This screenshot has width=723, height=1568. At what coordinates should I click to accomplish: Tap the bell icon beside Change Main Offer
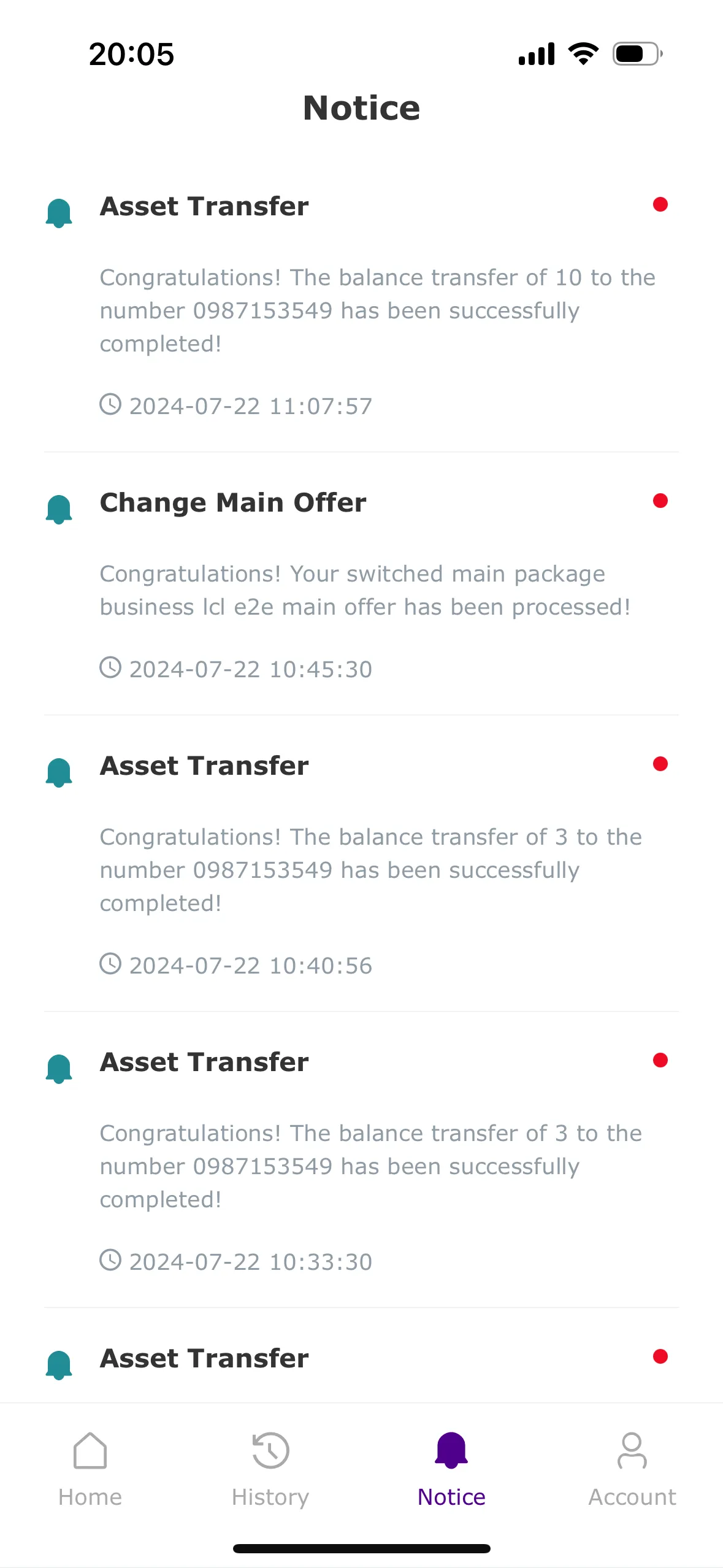pos(59,509)
